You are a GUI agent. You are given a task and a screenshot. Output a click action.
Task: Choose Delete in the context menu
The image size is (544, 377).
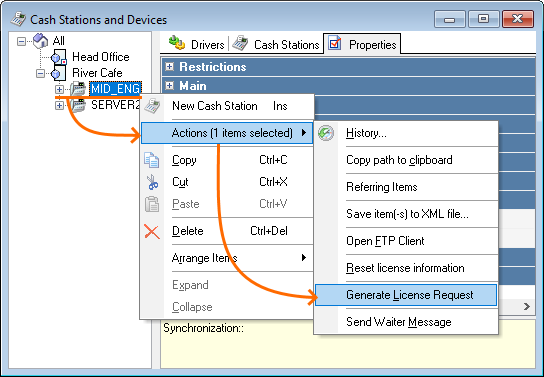(x=227, y=231)
